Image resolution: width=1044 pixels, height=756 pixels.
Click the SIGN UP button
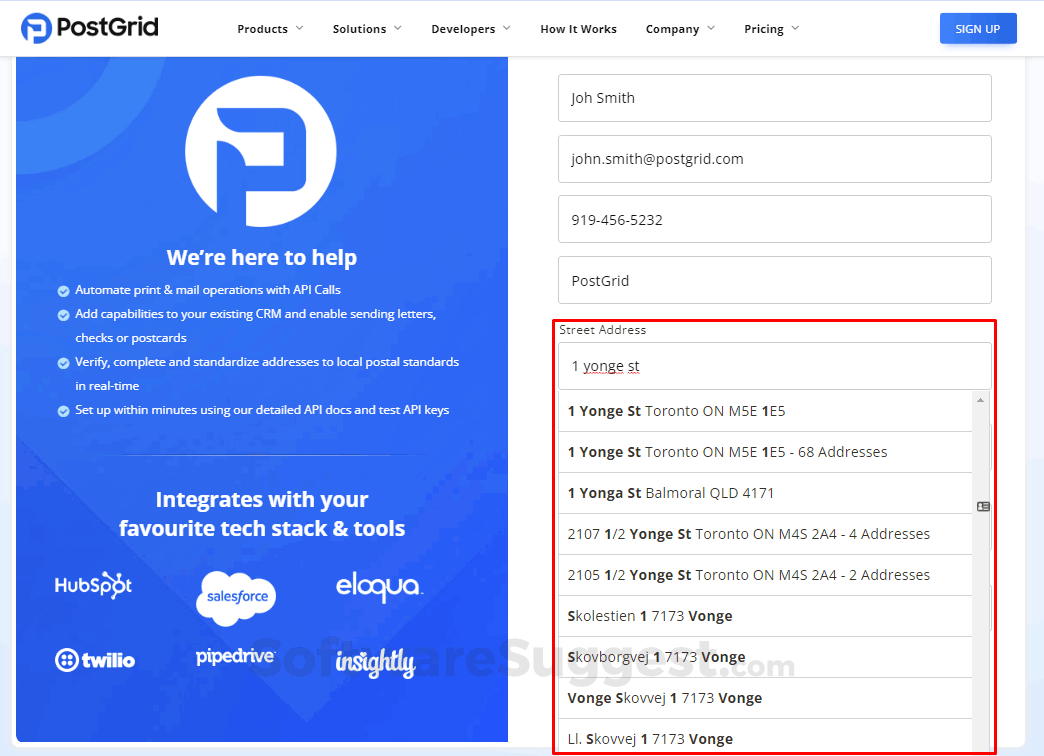[x=978, y=28]
